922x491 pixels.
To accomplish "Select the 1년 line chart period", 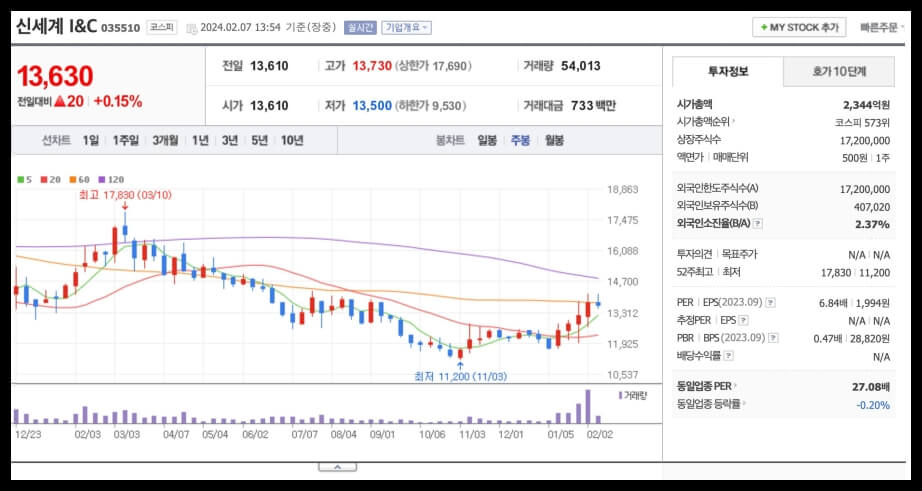I will click(x=200, y=141).
